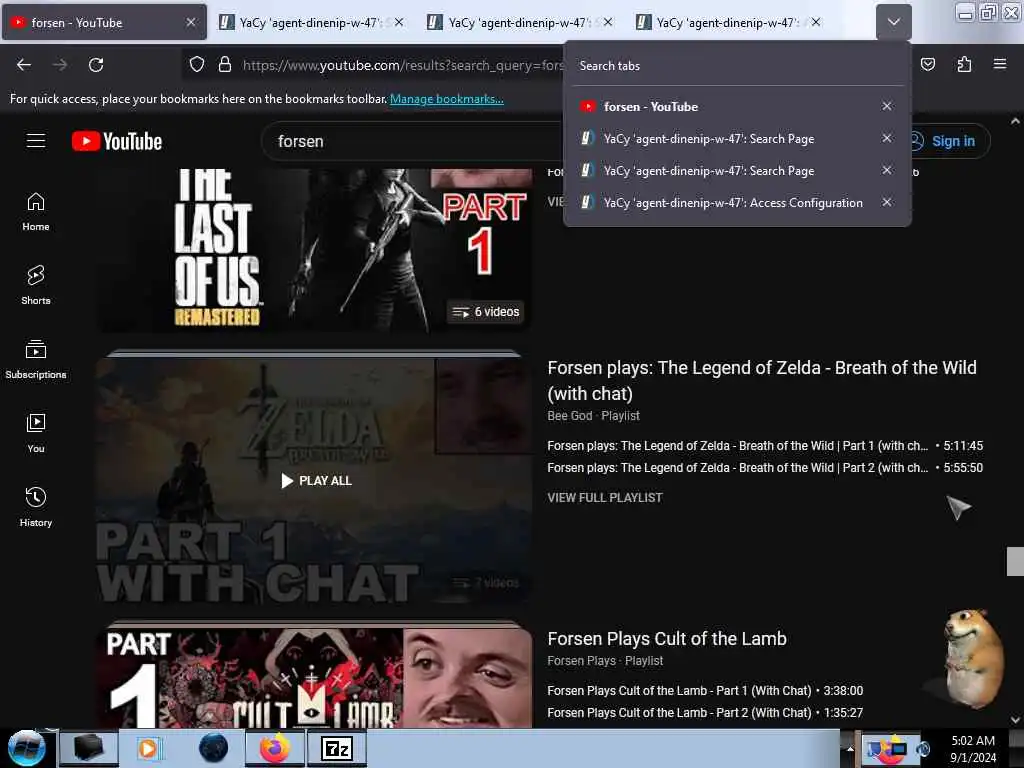Open the media player taskbar icon

pos(148,748)
